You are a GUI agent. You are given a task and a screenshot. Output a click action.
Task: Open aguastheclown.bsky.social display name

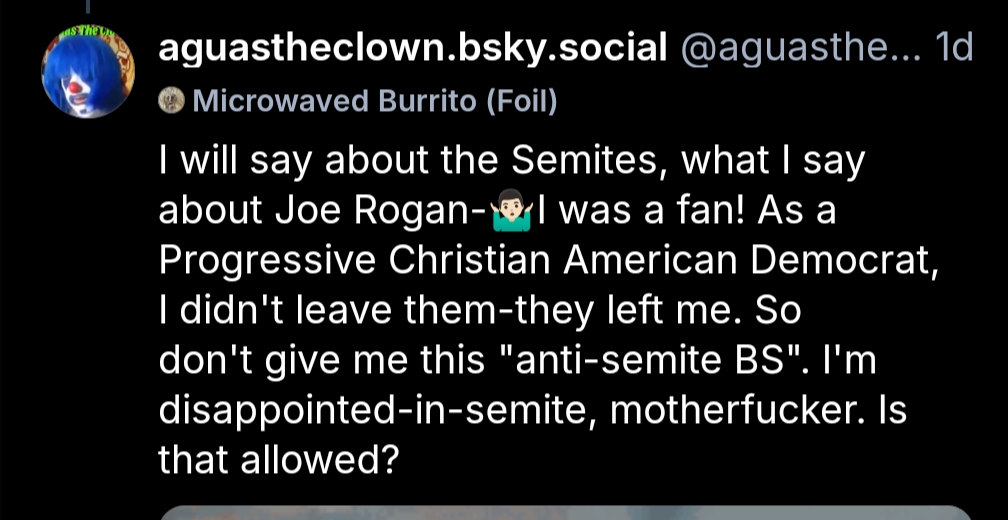tap(412, 47)
